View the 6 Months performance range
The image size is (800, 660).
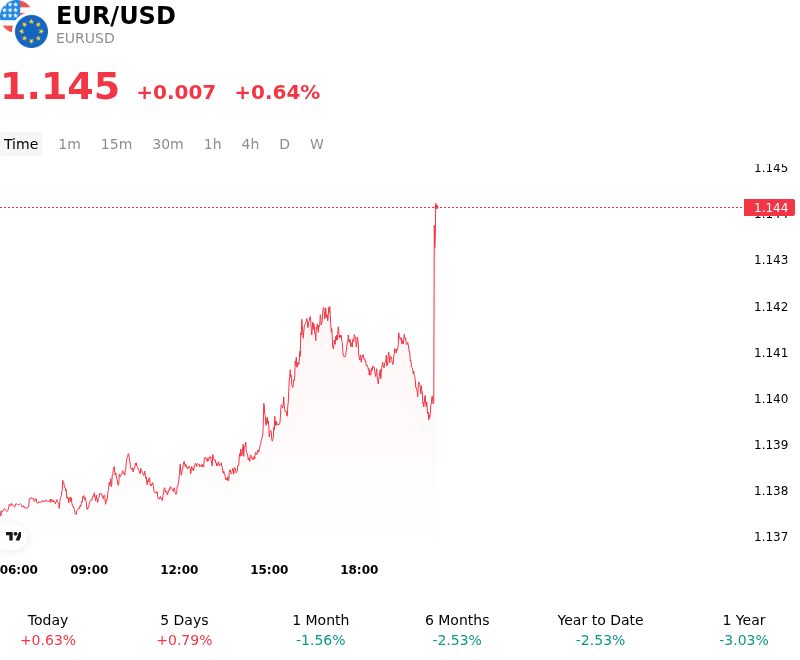tap(457, 630)
